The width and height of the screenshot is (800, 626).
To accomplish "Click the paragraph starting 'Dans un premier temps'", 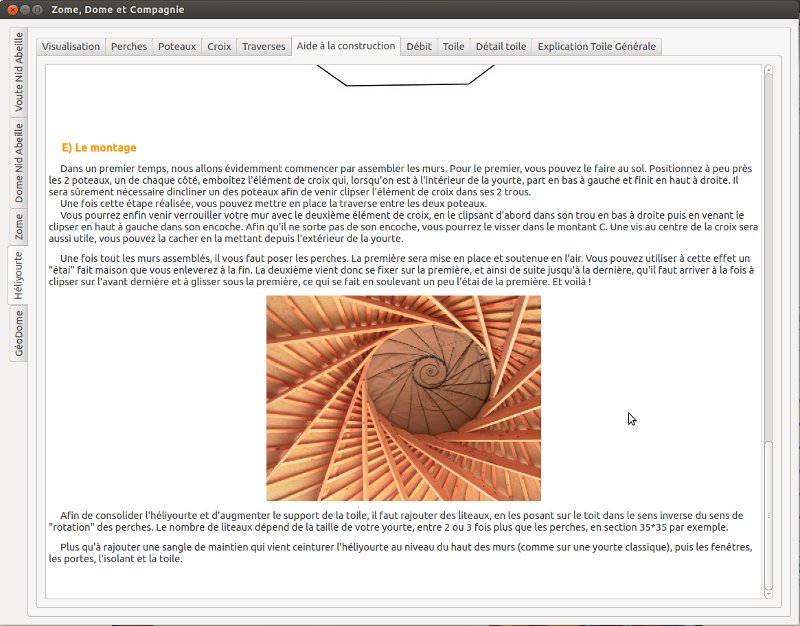I will (x=403, y=180).
